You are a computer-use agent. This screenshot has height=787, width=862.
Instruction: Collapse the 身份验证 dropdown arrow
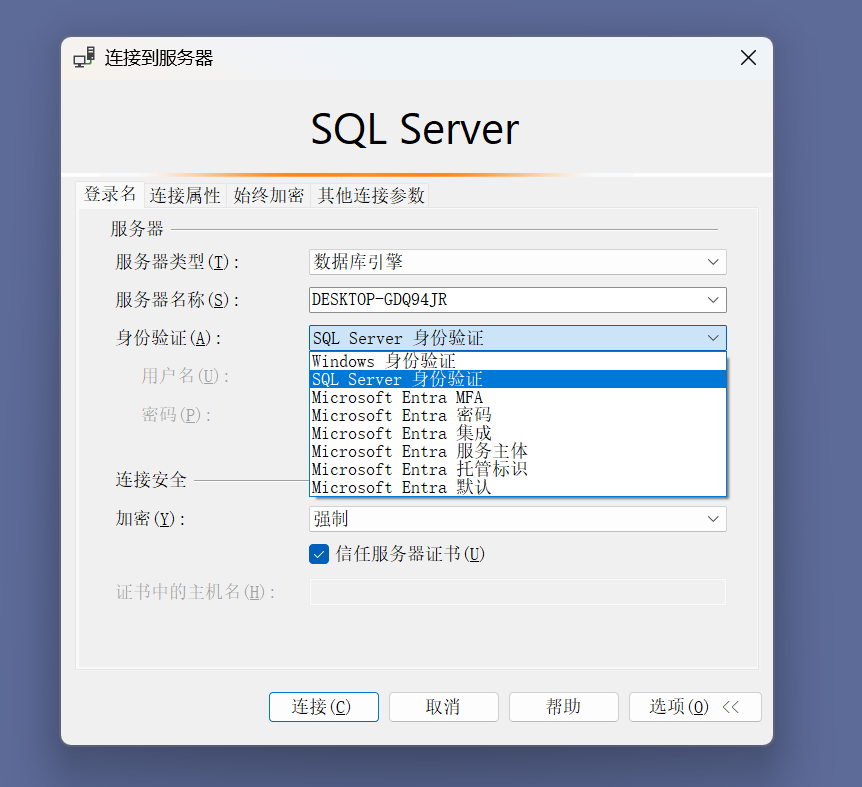coord(713,337)
